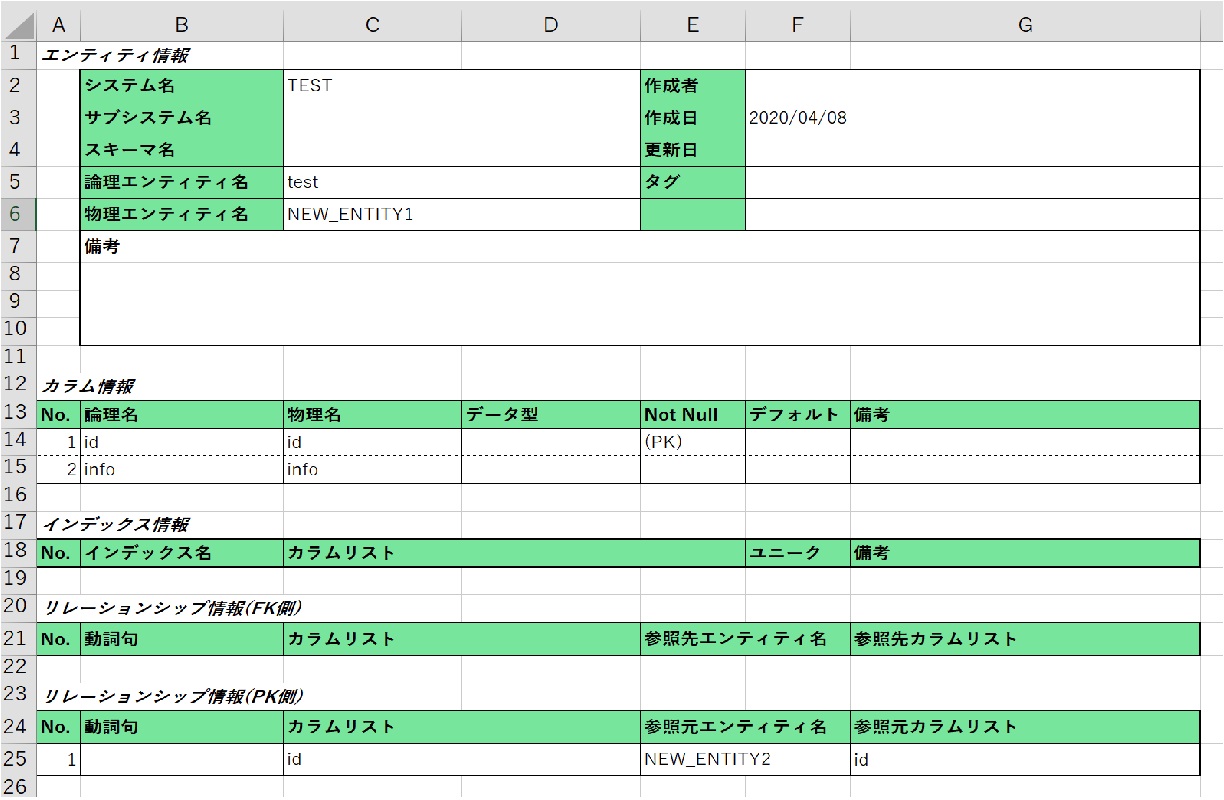The width and height of the screenshot is (1224, 800).
Task: Select the 参照先エンティティ名 header cell
Action: coord(744,640)
